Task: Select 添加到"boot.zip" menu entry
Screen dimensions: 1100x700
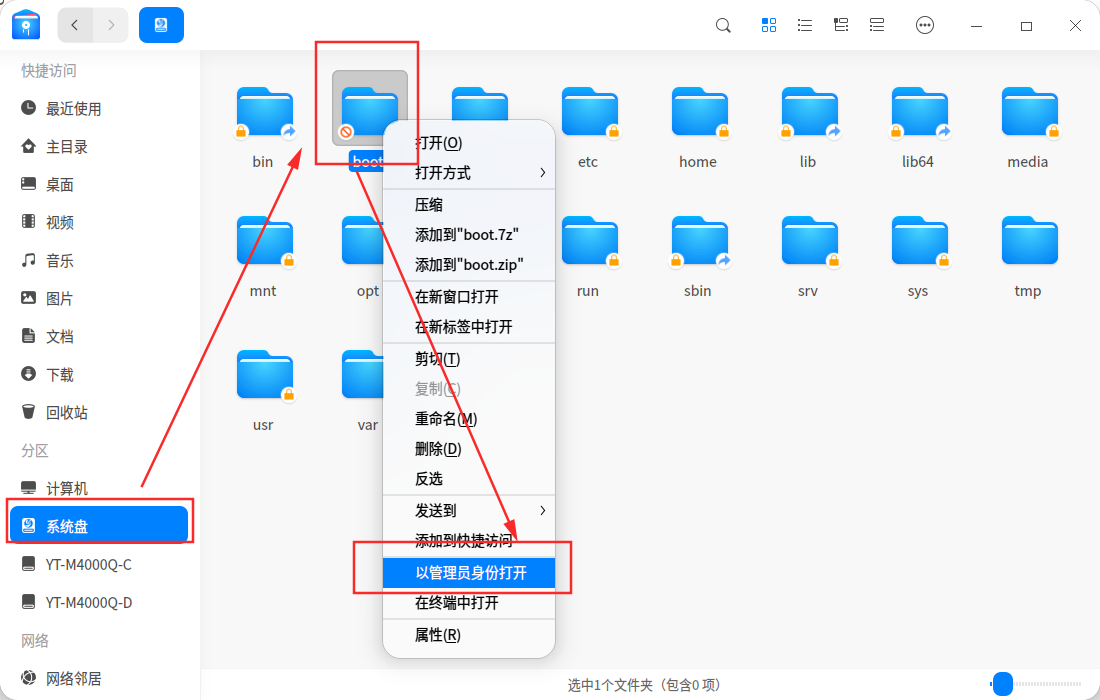Action: tap(469, 265)
